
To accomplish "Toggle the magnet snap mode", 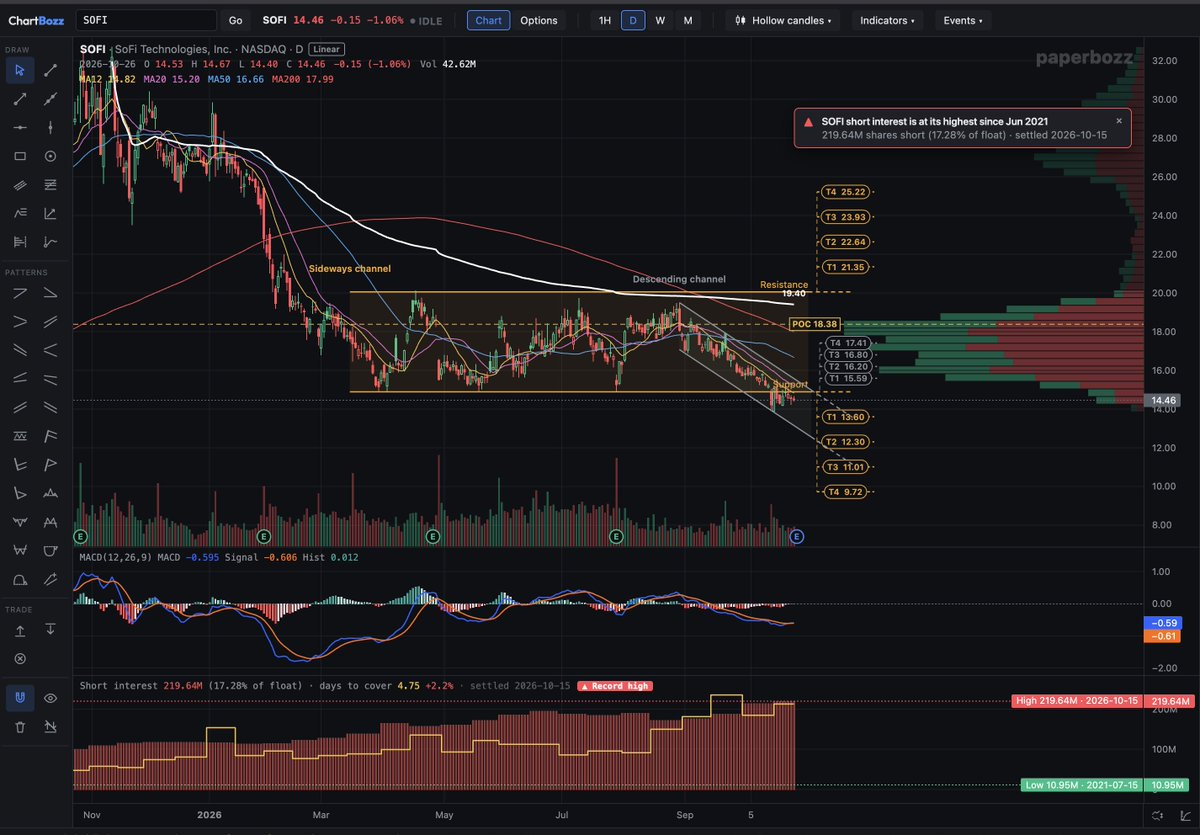I will (x=19, y=698).
